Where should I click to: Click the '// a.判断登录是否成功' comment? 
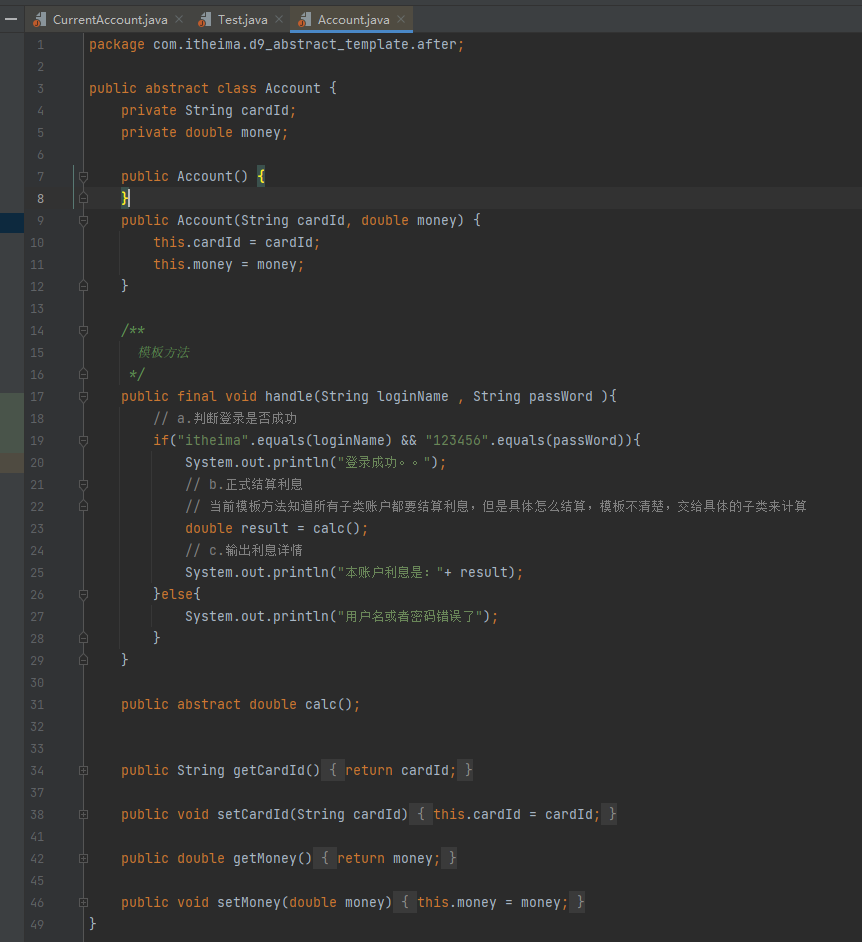point(225,419)
